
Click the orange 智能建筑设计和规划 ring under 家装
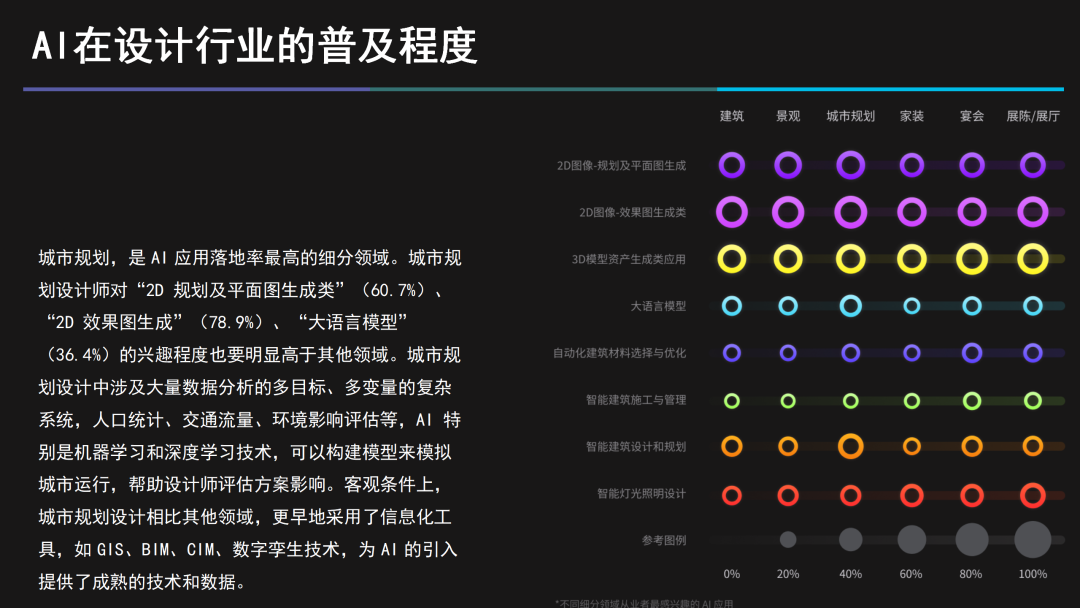click(x=911, y=446)
